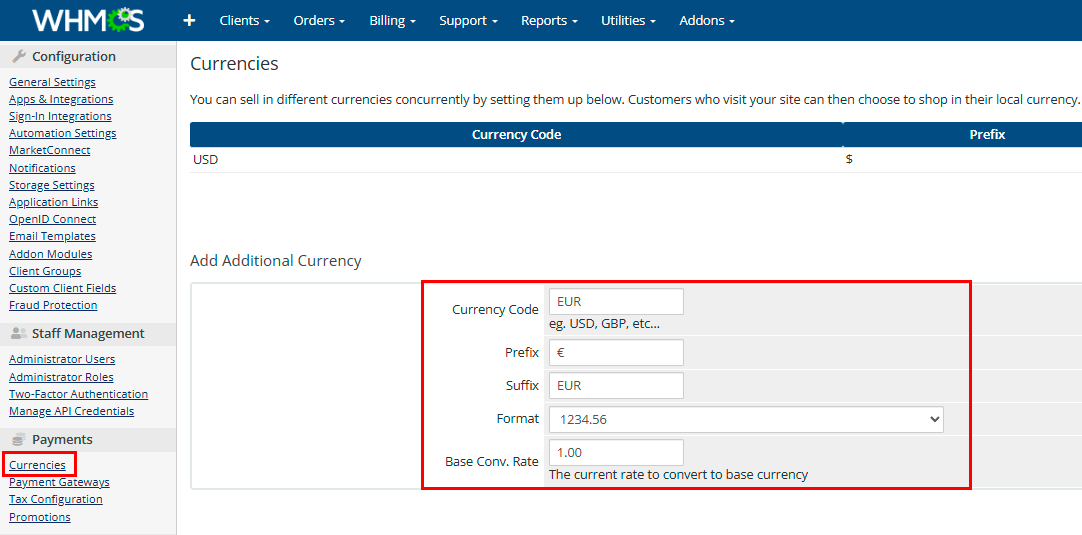Screen dimensions: 1082x535
Task: Click the Base Conv. Rate field
Action: coord(616,452)
